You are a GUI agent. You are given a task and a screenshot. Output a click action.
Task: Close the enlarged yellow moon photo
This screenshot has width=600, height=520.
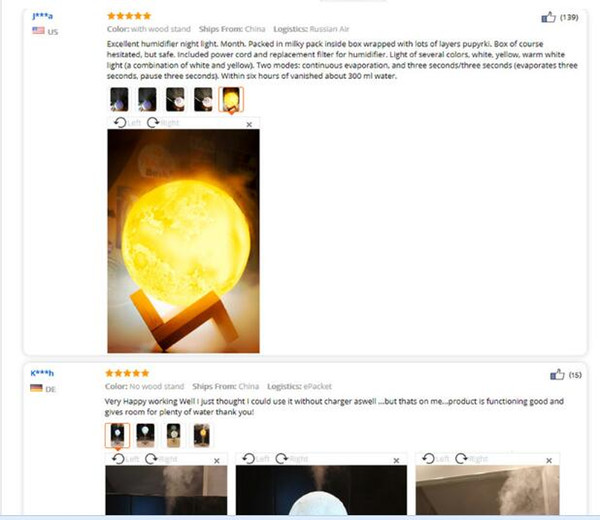click(249, 124)
